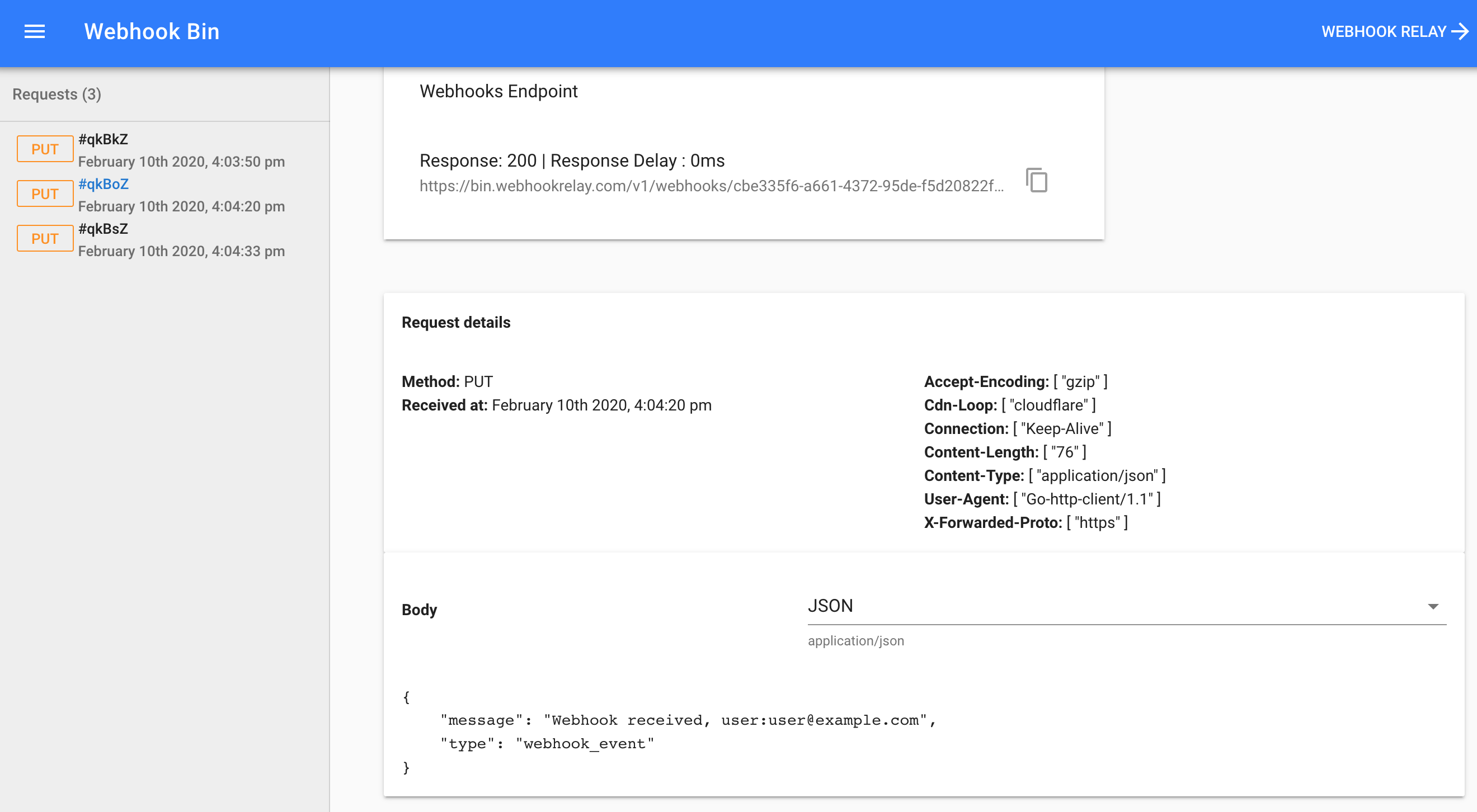
Task: Click the Webhook Bin app title
Action: (152, 31)
